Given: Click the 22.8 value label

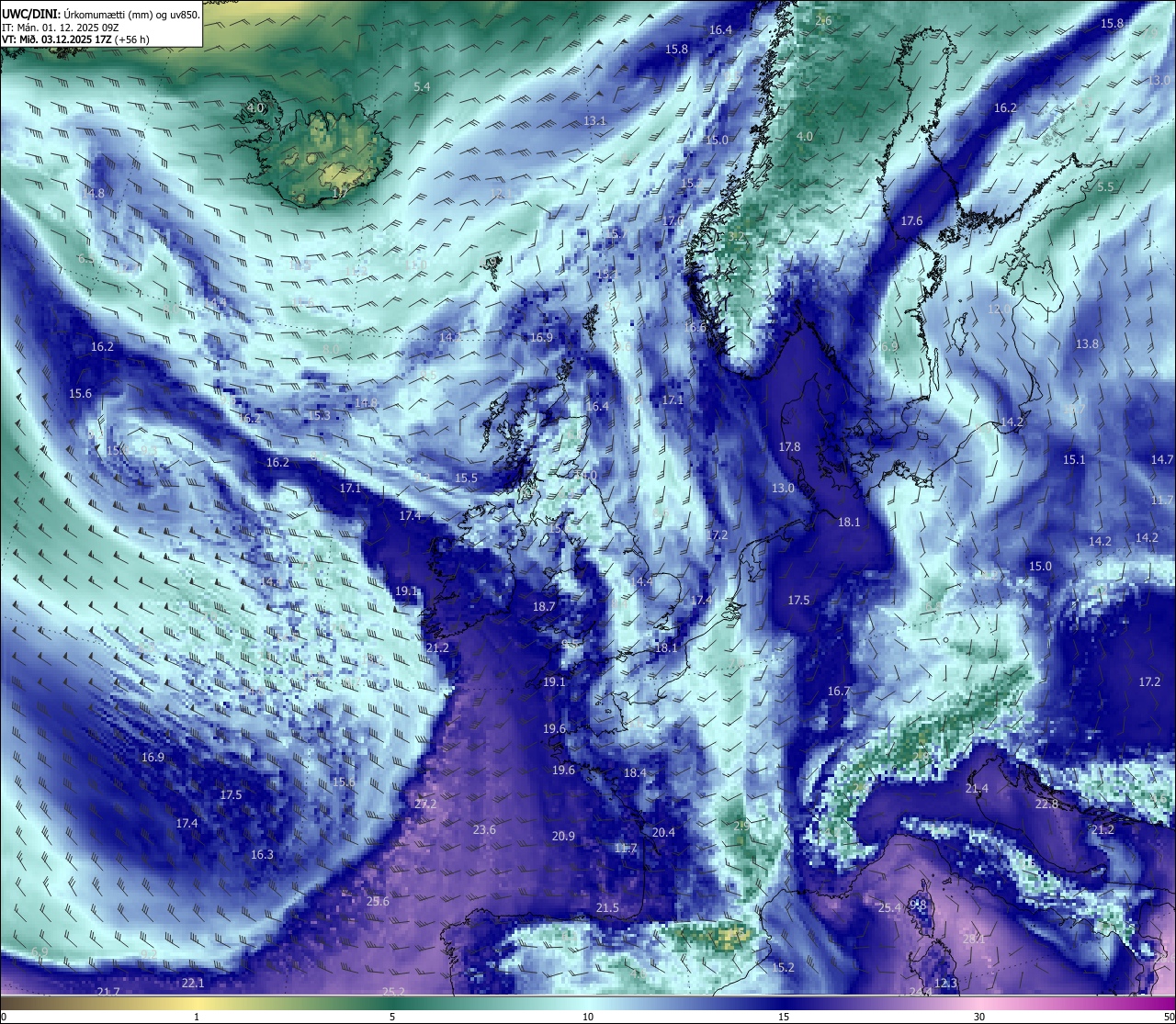Looking at the screenshot, I should pyautogui.click(x=1046, y=804).
